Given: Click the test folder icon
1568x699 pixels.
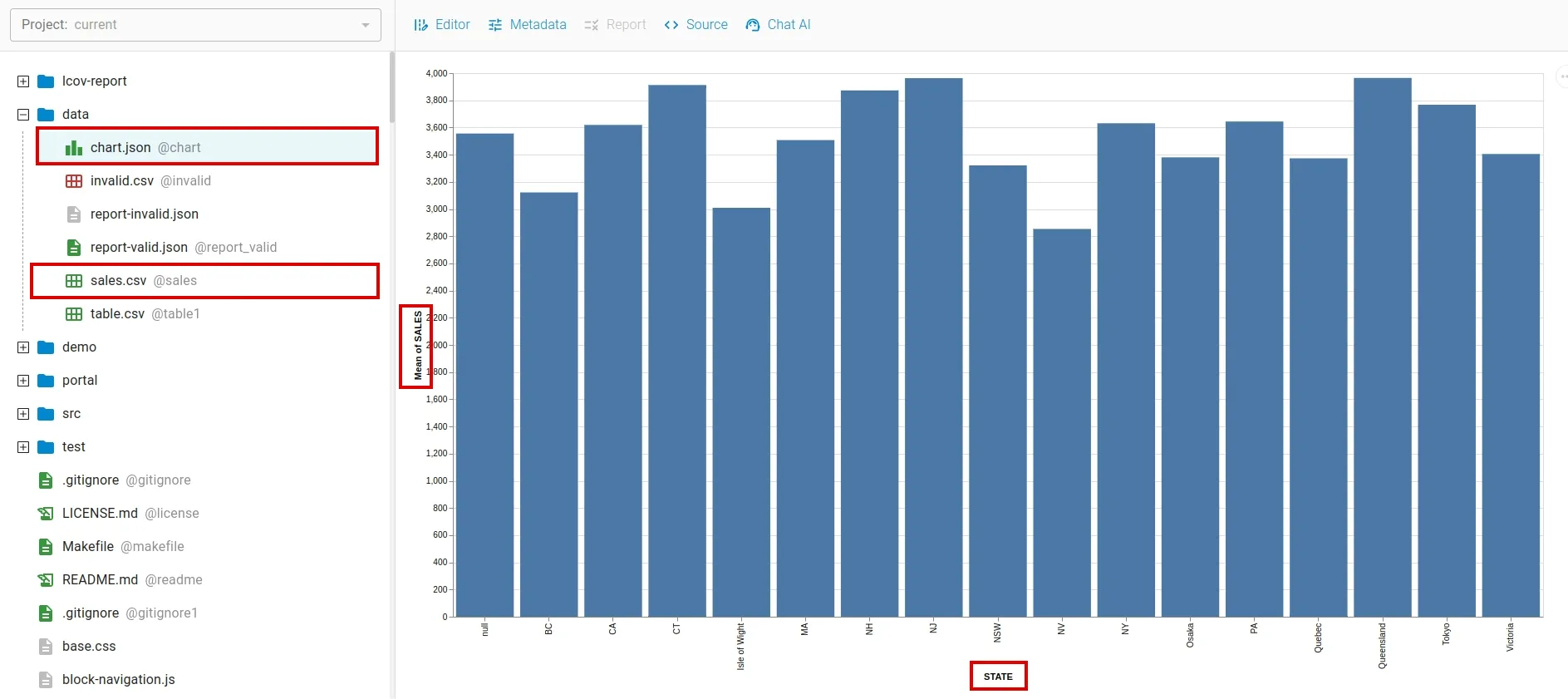Looking at the screenshot, I should [47, 447].
